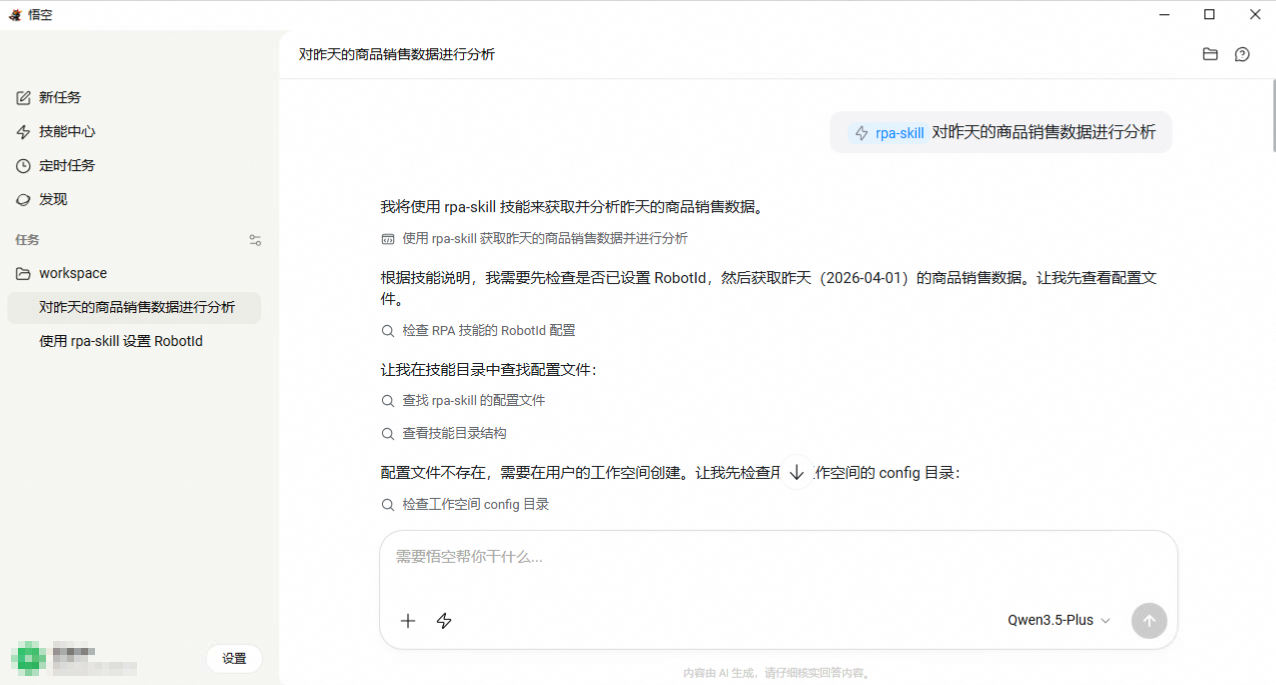Image resolution: width=1276 pixels, height=685 pixels.
Task: Click the user message bubble text
Action: [x=1044, y=132]
